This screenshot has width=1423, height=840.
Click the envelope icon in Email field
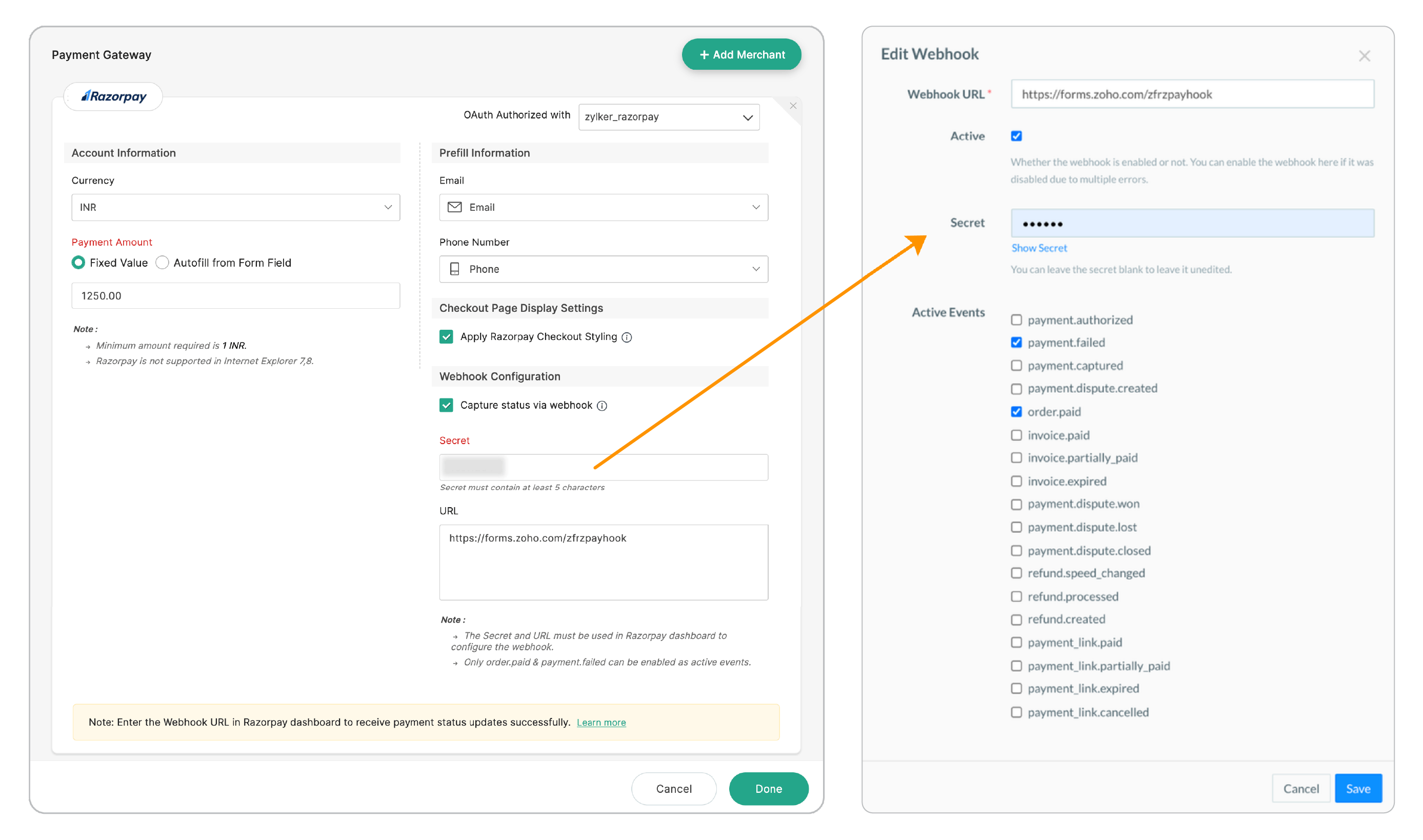(x=454, y=207)
